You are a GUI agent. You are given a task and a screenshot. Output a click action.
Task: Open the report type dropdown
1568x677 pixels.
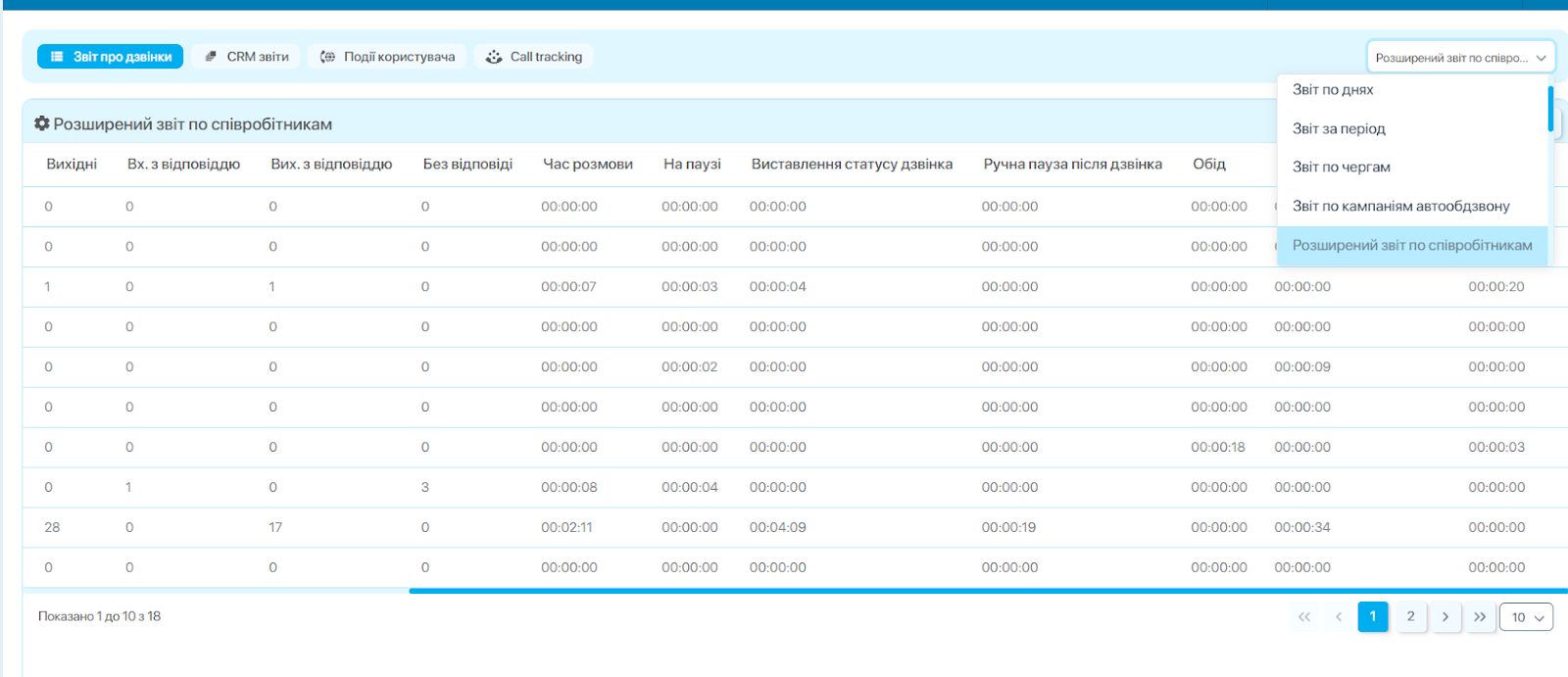click(x=1460, y=58)
